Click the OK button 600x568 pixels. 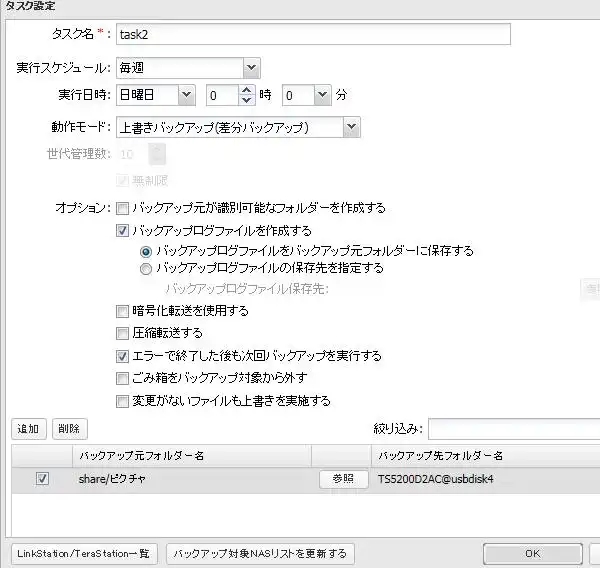tap(532, 553)
